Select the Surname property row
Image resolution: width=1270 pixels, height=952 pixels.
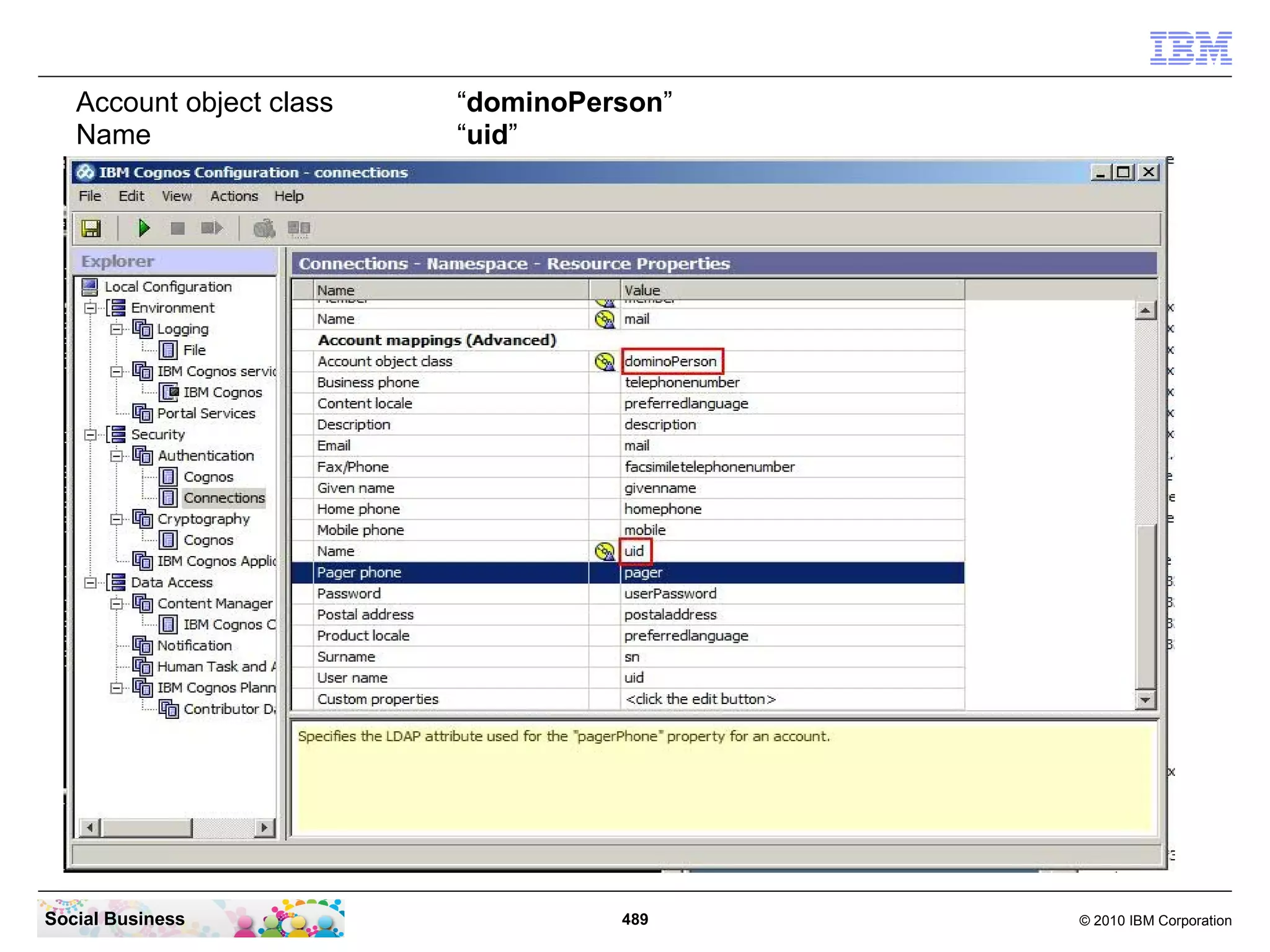628,656
